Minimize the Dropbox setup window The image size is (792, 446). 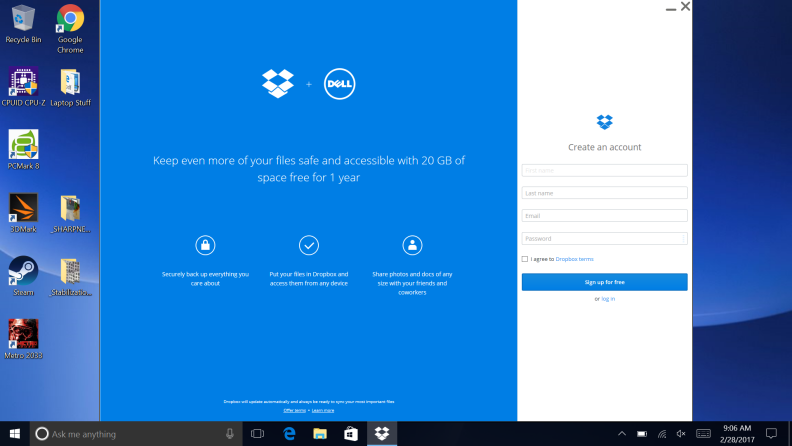[671, 7]
